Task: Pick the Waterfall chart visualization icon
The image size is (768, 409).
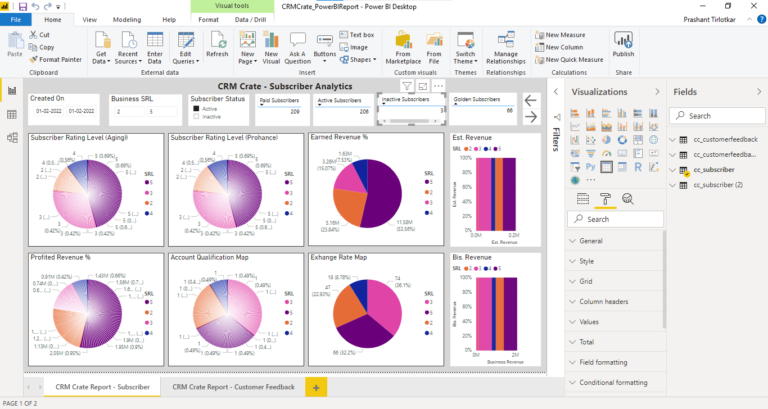Action: tap(575, 140)
